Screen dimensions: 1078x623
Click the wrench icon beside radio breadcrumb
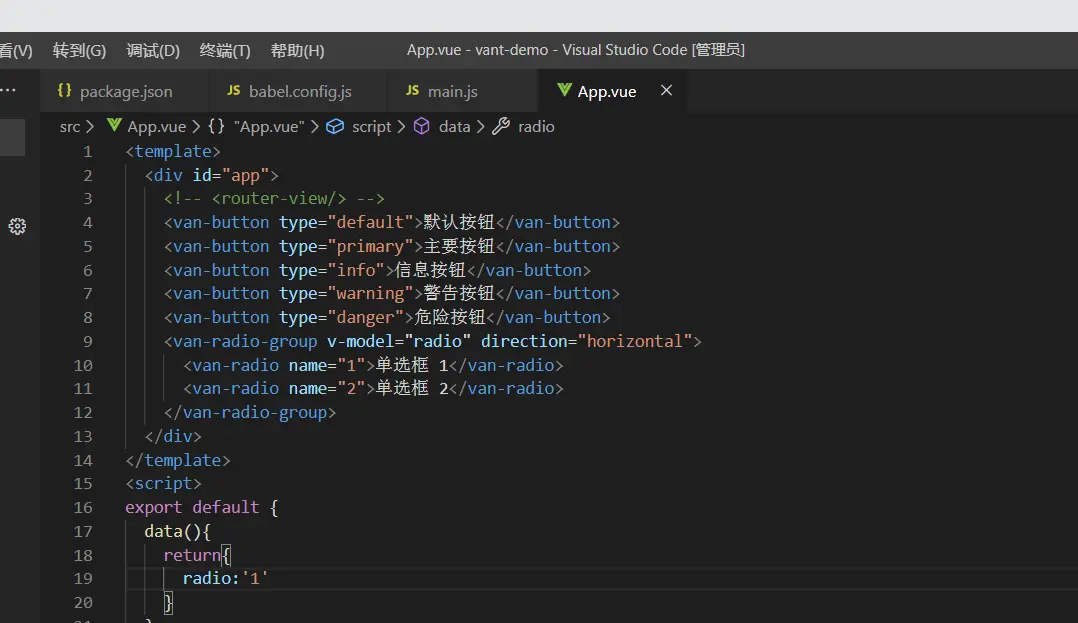pyautogui.click(x=501, y=127)
